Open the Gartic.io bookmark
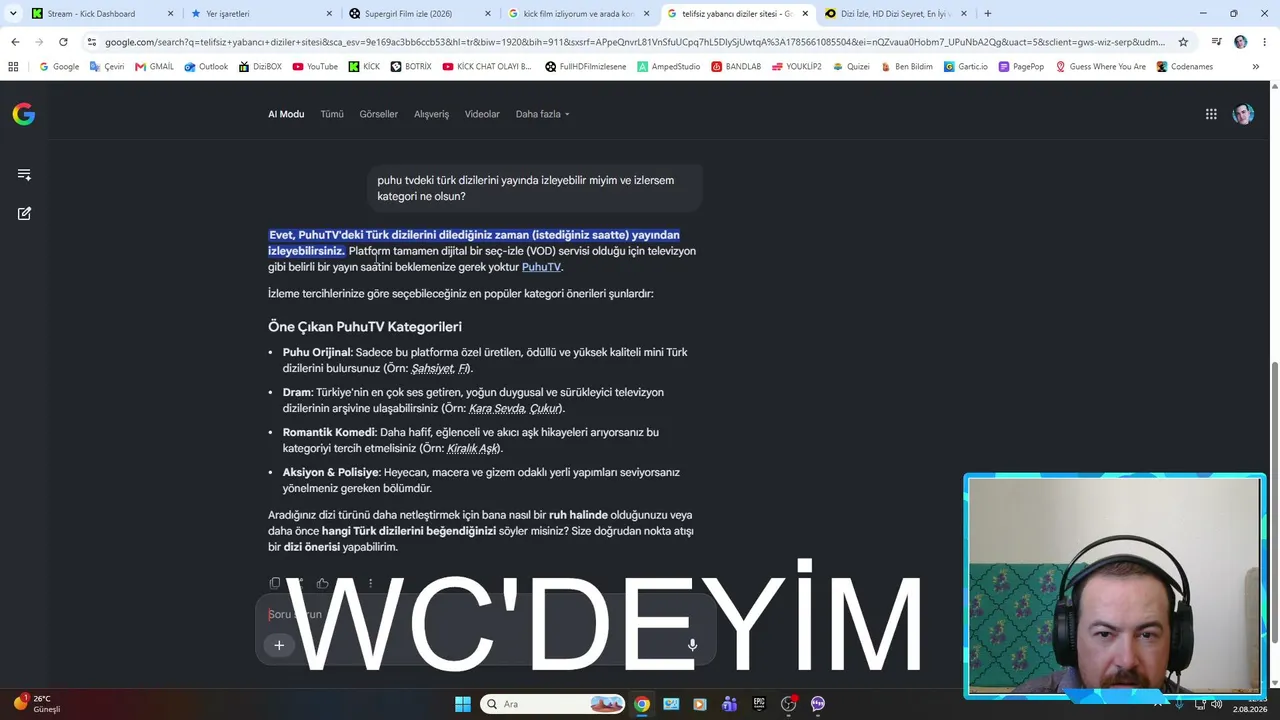The image size is (1280, 720). [966, 67]
